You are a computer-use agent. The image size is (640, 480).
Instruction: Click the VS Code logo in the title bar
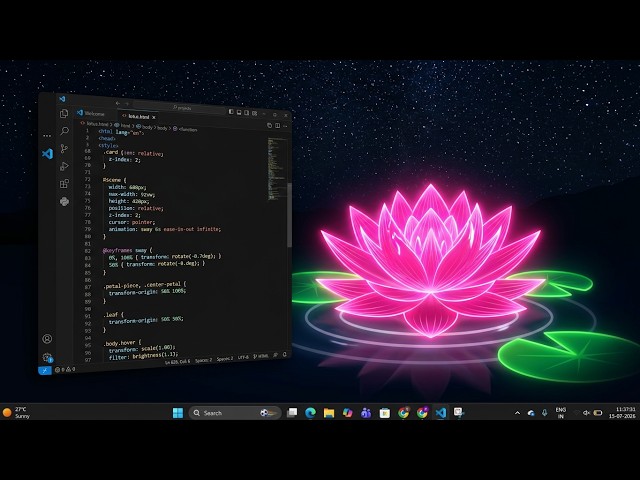pyautogui.click(x=62, y=98)
